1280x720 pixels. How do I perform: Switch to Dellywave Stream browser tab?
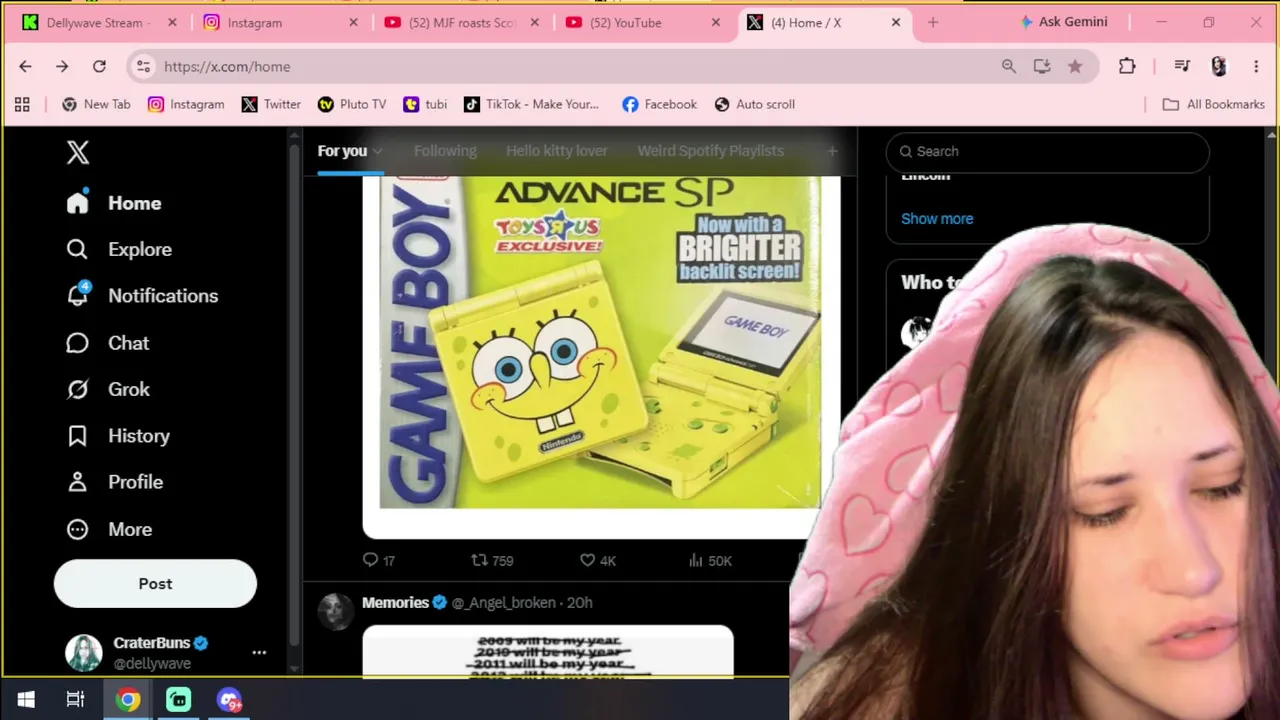click(99, 22)
